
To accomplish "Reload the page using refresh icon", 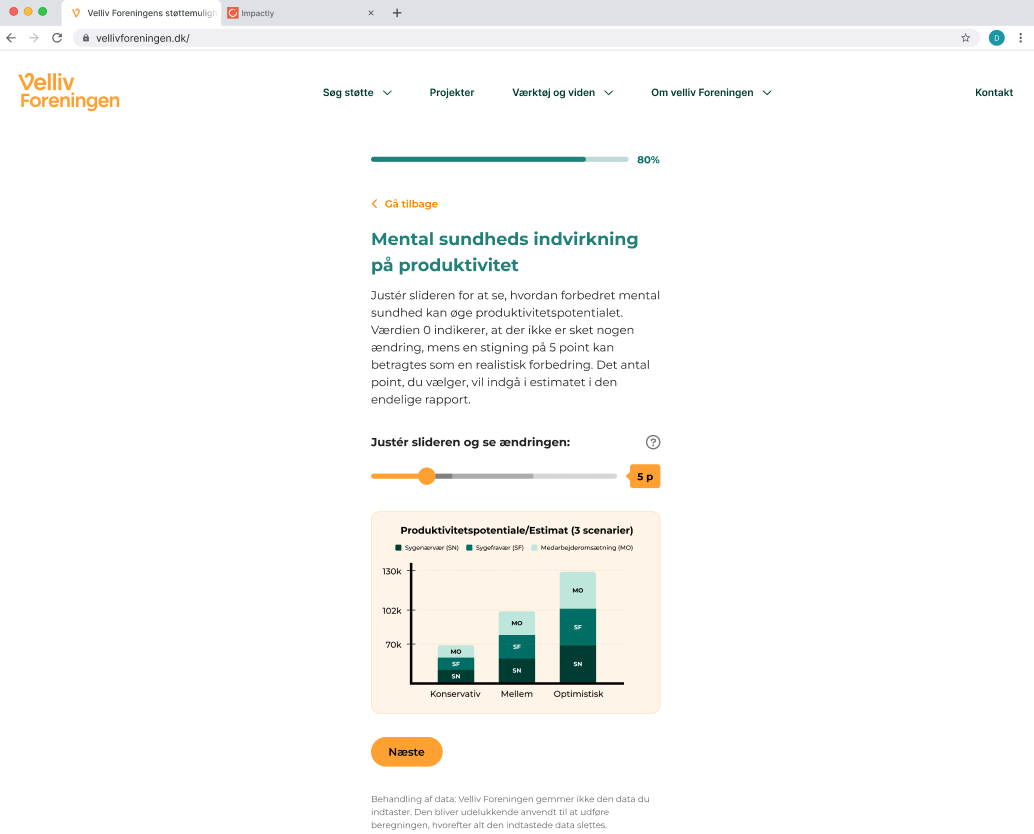I will click(57, 38).
